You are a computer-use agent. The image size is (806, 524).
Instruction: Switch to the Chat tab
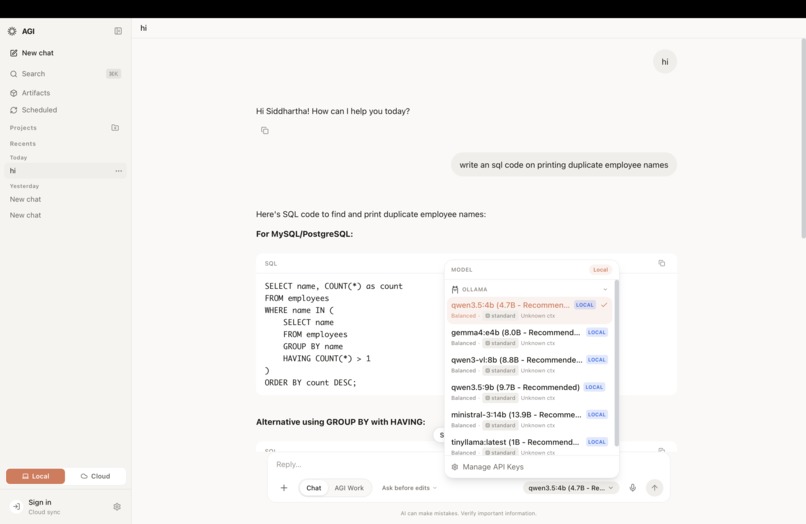[x=314, y=488]
